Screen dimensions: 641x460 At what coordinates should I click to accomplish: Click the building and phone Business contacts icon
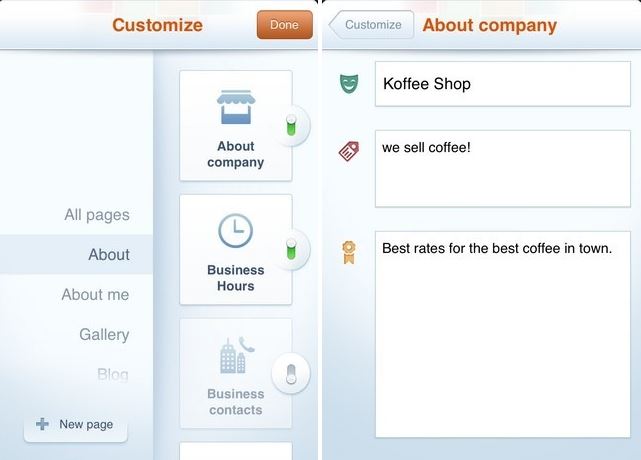[237, 355]
